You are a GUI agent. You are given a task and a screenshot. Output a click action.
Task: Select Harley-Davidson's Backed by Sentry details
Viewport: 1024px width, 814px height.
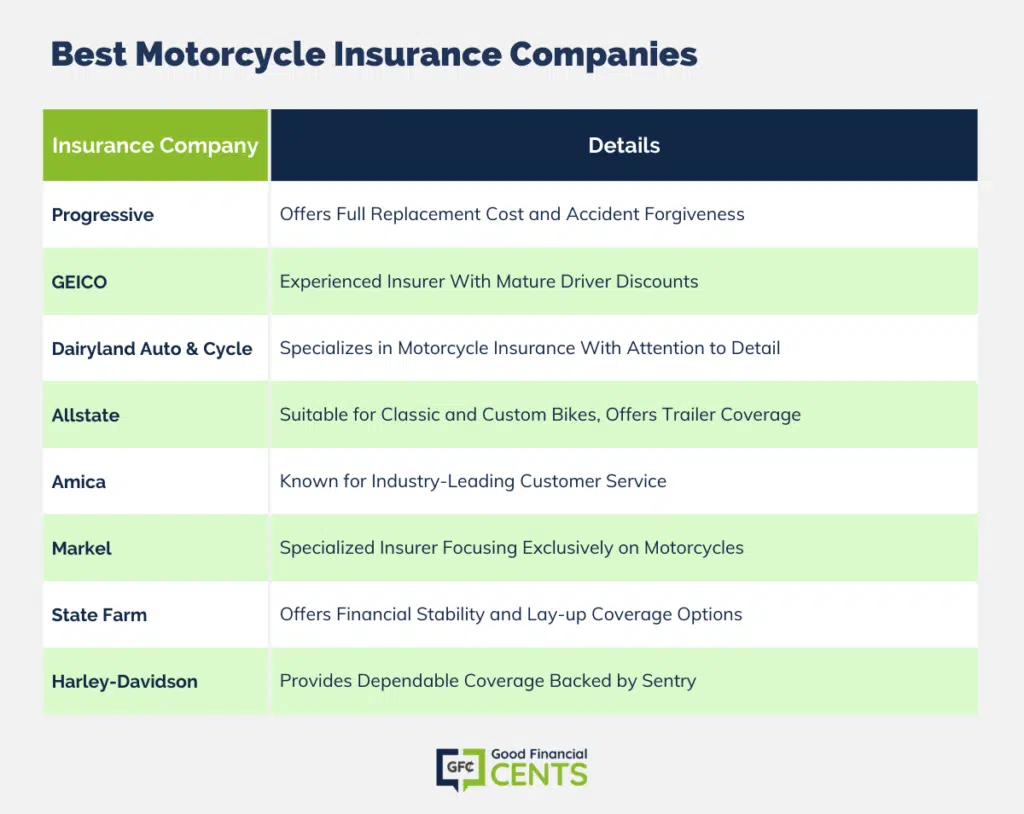pos(488,681)
